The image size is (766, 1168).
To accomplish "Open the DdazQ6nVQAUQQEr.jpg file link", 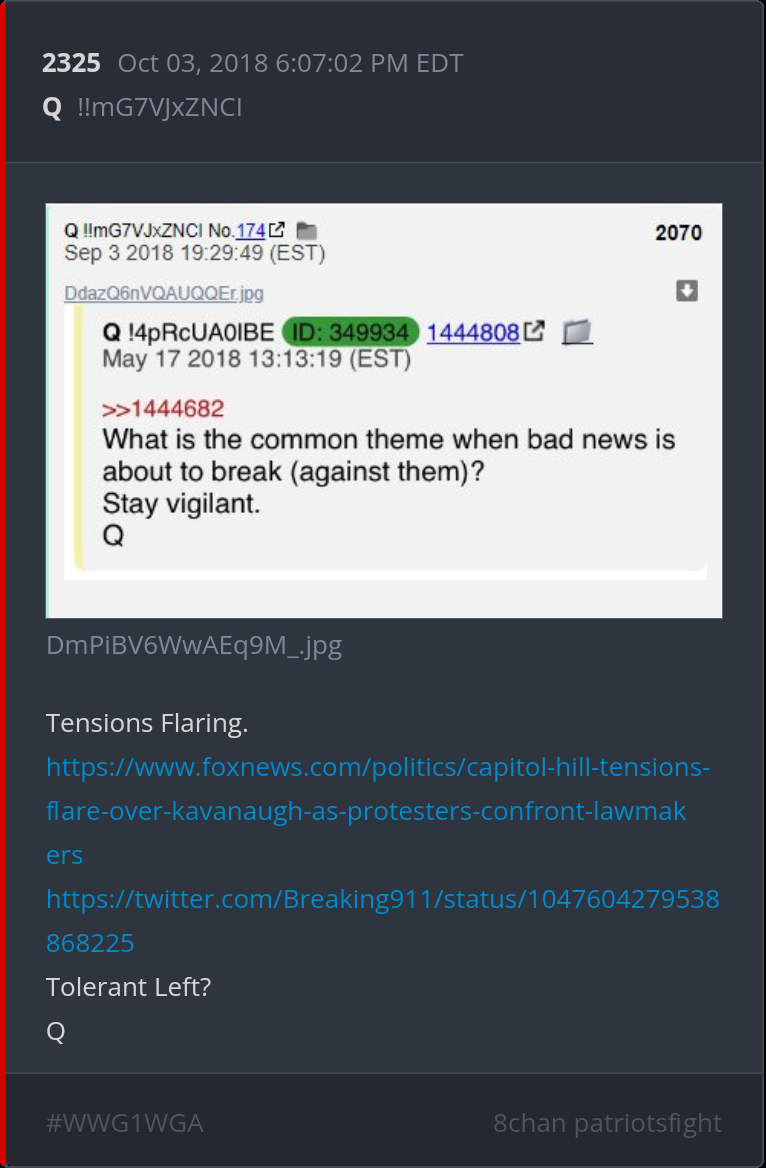I will (x=164, y=293).
